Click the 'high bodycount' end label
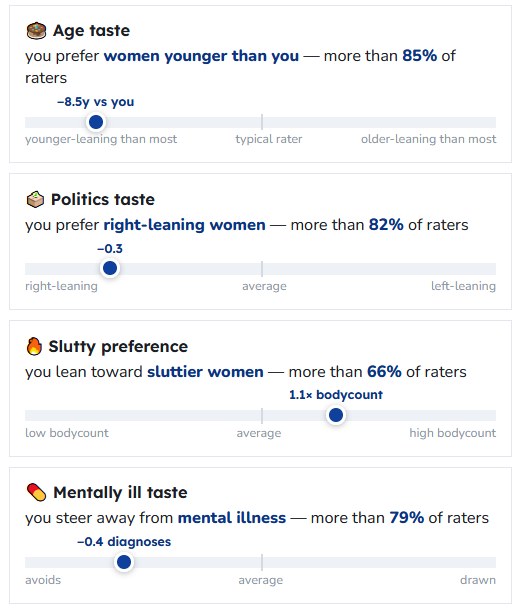 tap(453, 433)
